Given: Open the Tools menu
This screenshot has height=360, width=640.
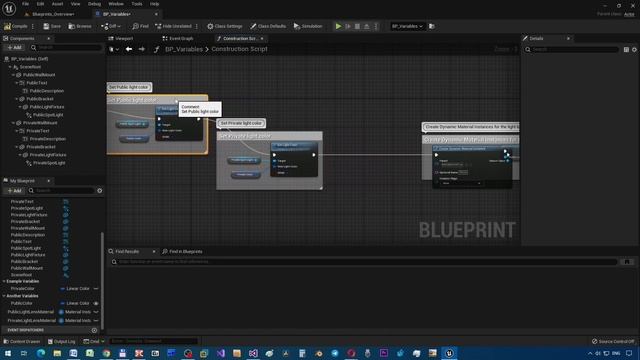Looking at the screenshot, I should (x=137, y=4).
